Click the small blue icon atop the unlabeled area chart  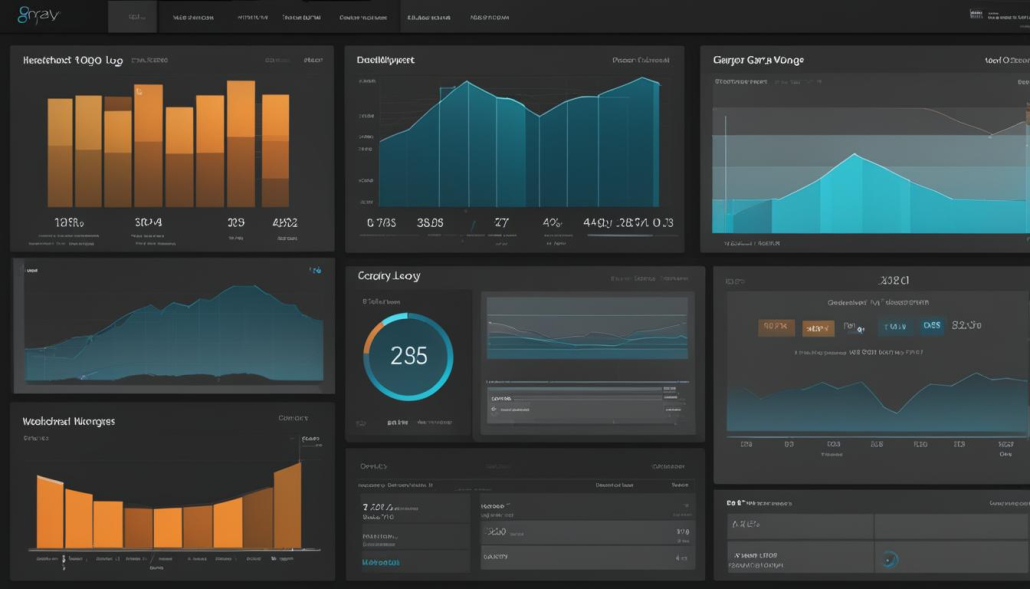tap(315, 270)
